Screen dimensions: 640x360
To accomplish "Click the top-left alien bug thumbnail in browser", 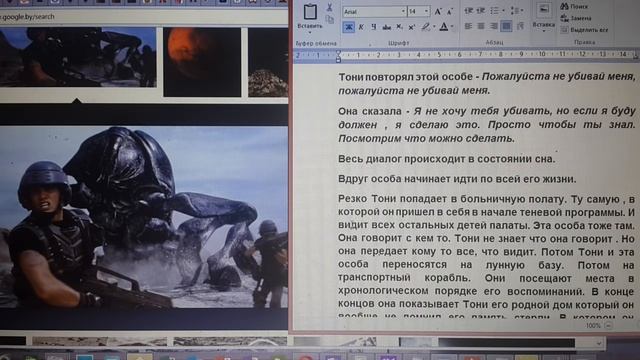I will point(78,57).
